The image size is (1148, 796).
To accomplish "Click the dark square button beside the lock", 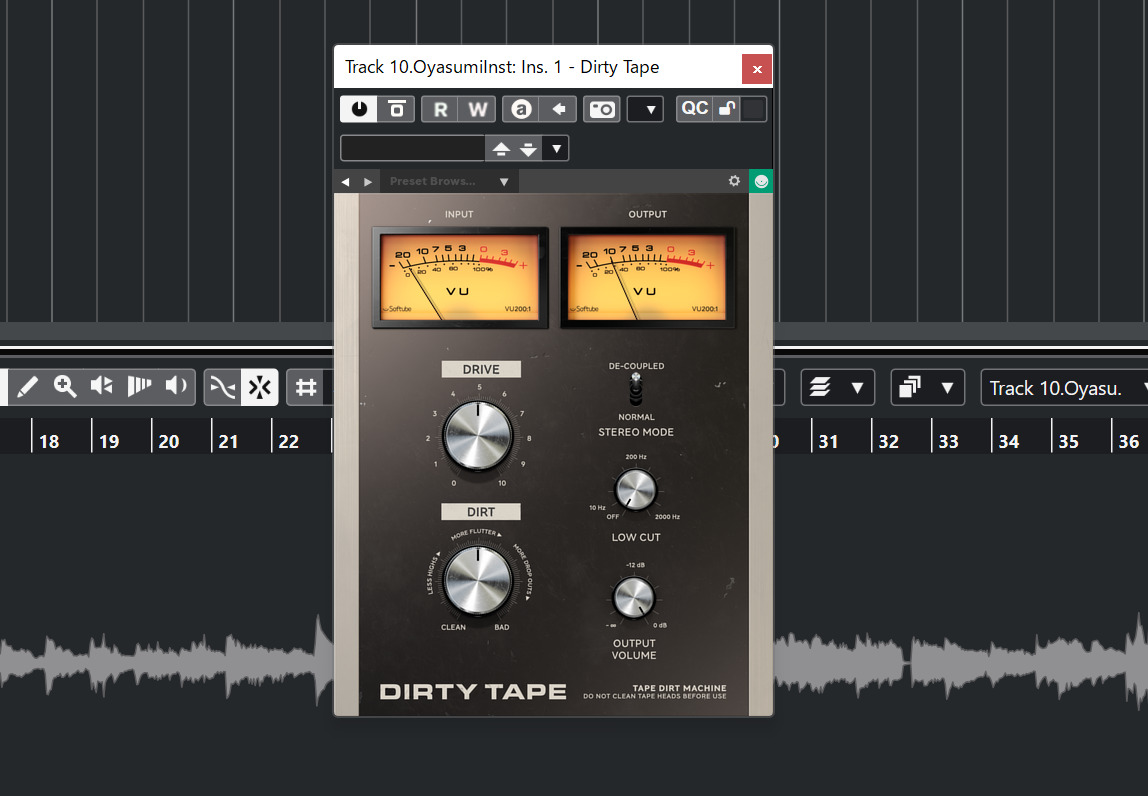I will (753, 108).
